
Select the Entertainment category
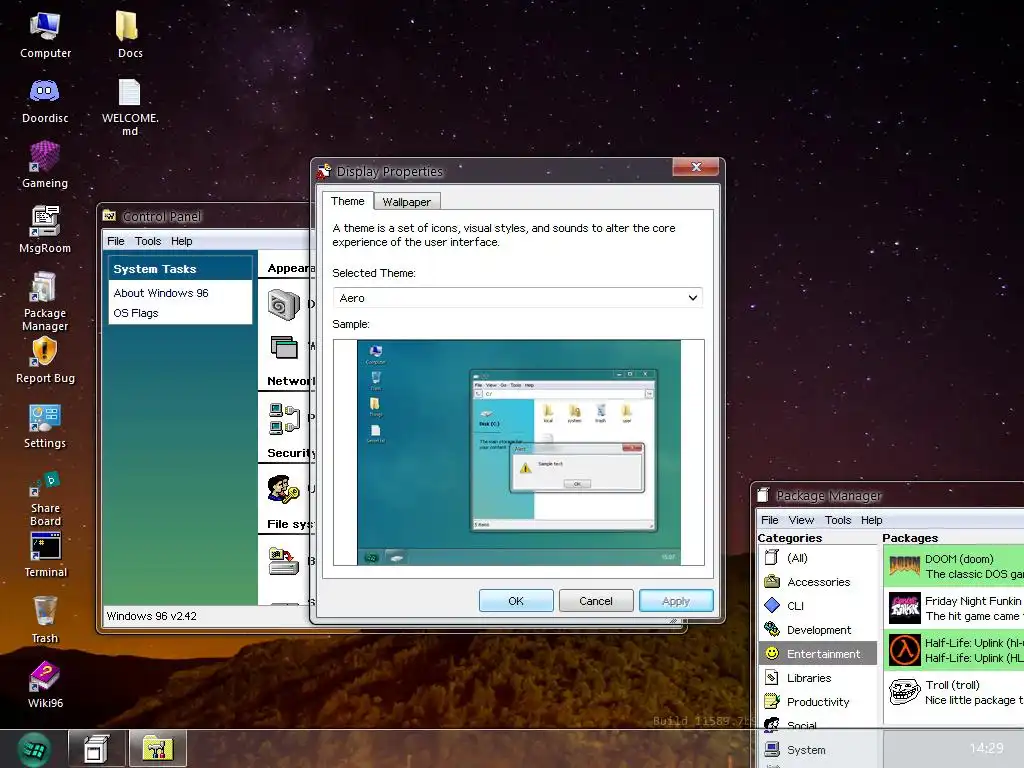click(x=818, y=654)
